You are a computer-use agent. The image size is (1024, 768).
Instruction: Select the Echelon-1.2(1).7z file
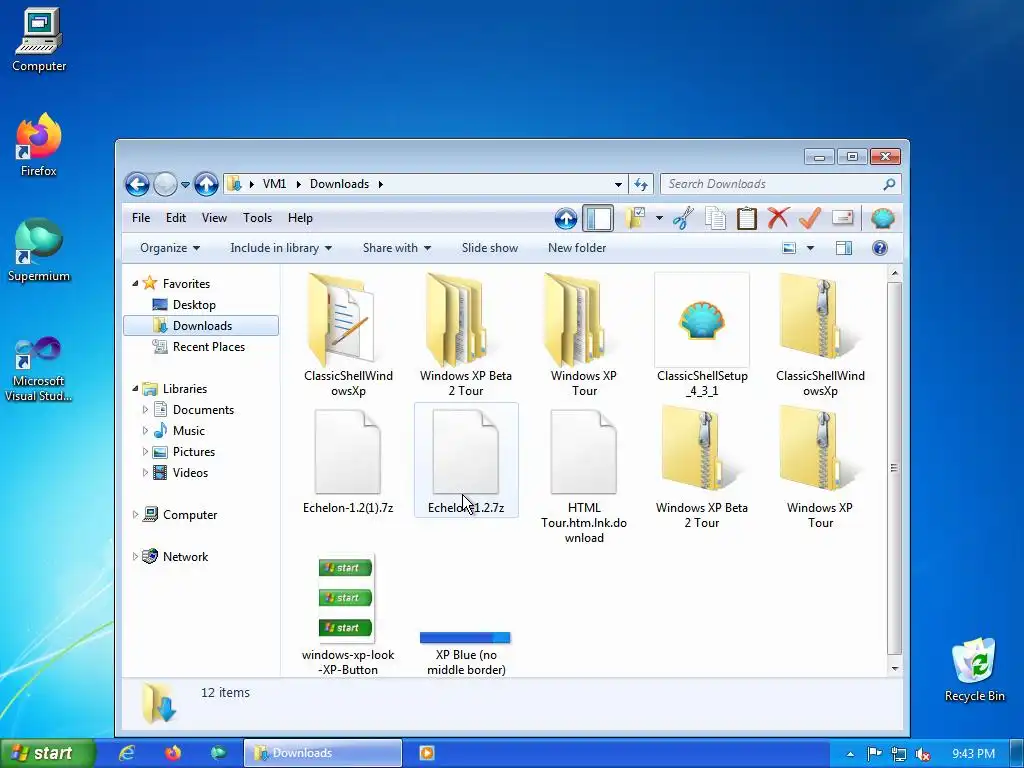[348, 461]
